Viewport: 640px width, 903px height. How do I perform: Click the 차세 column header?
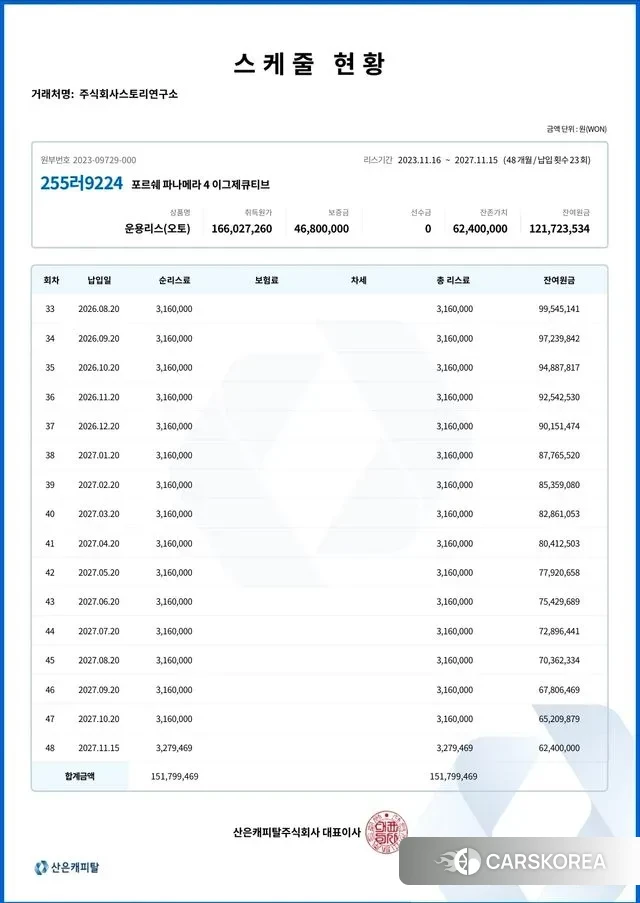[358, 280]
